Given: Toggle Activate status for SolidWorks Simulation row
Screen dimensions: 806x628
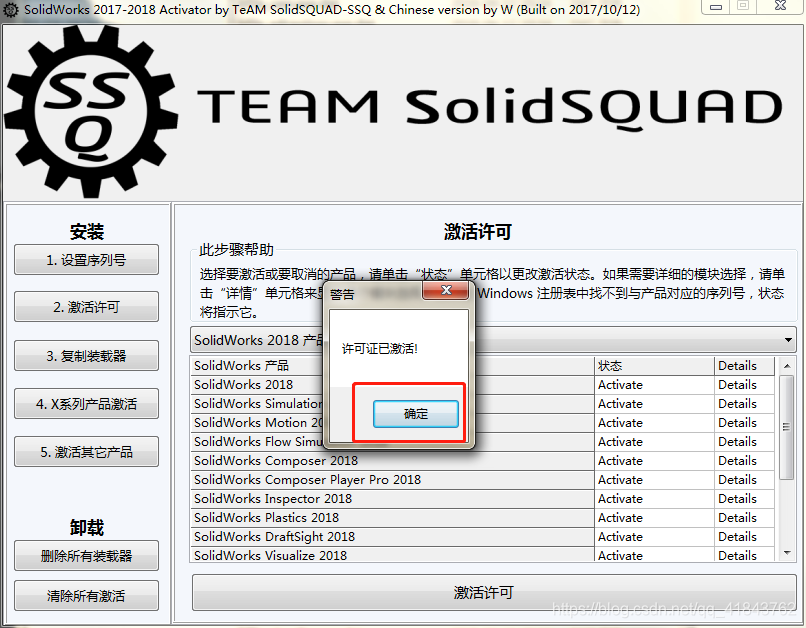Looking at the screenshot, I should click(654, 404).
